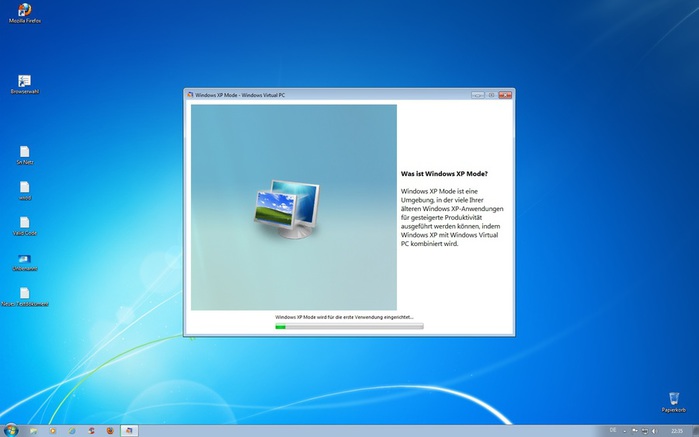This screenshot has width=699, height=437.
Task: Select the Neues Textdokument desktop file
Action: click(x=25, y=297)
